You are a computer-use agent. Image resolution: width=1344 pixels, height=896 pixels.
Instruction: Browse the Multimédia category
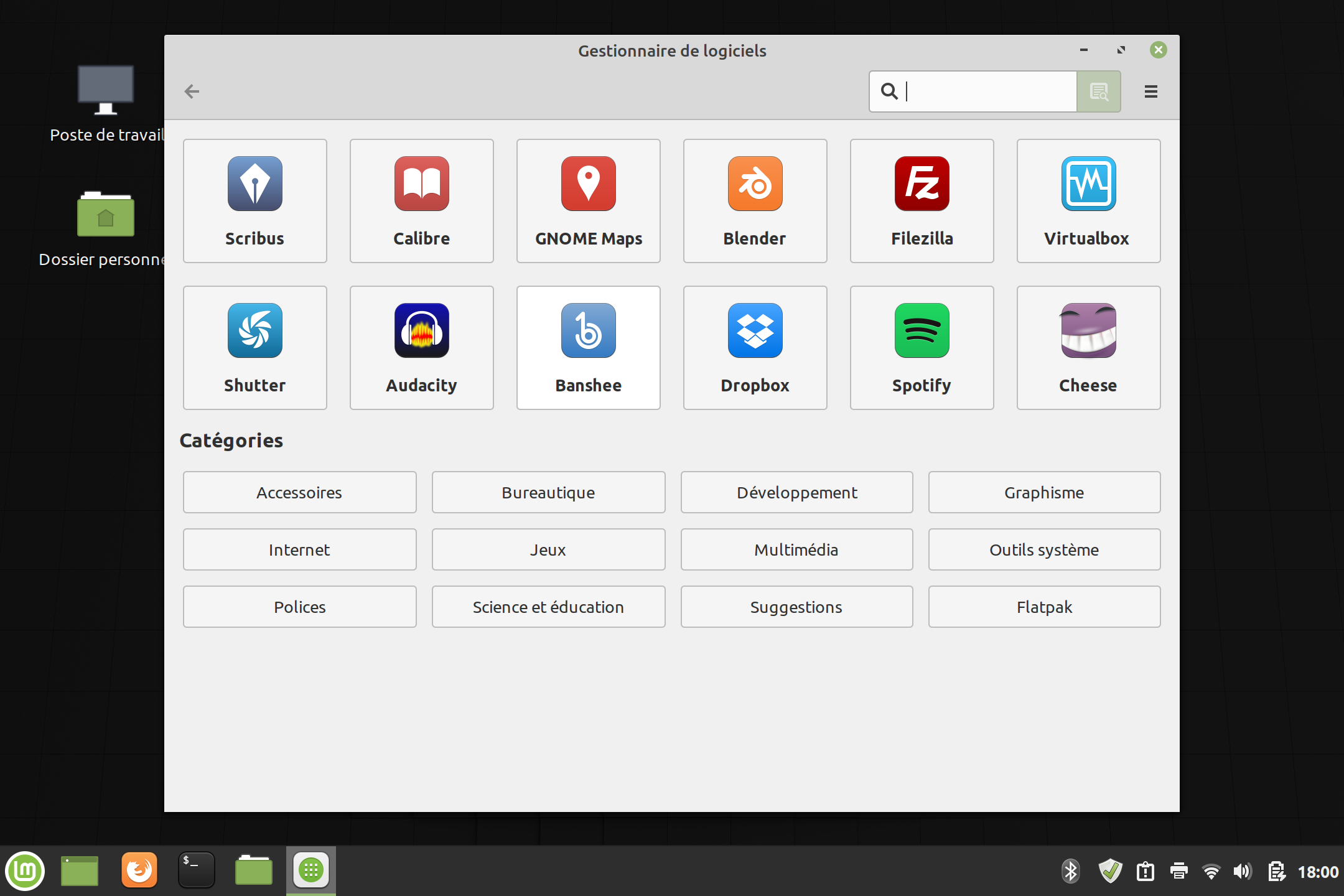(796, 549)
